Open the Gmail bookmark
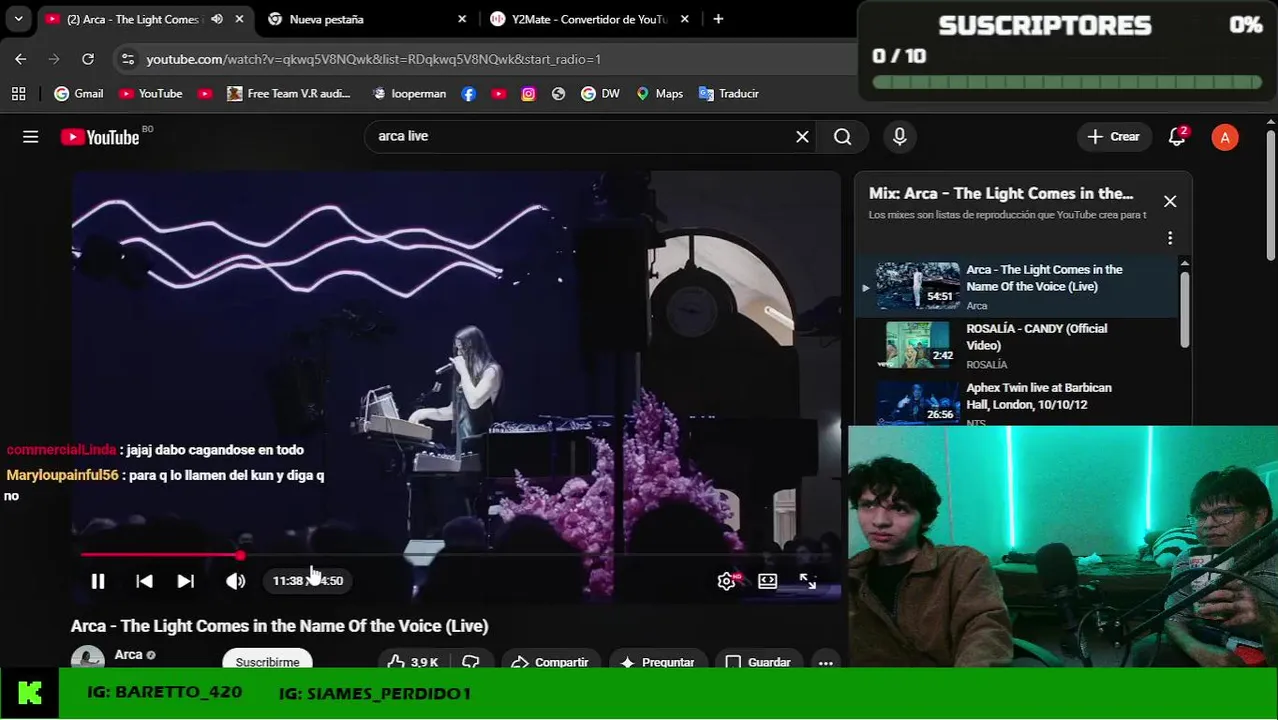Image resolution: width=1278 pixels, height=720 pixels. (79, 93)
